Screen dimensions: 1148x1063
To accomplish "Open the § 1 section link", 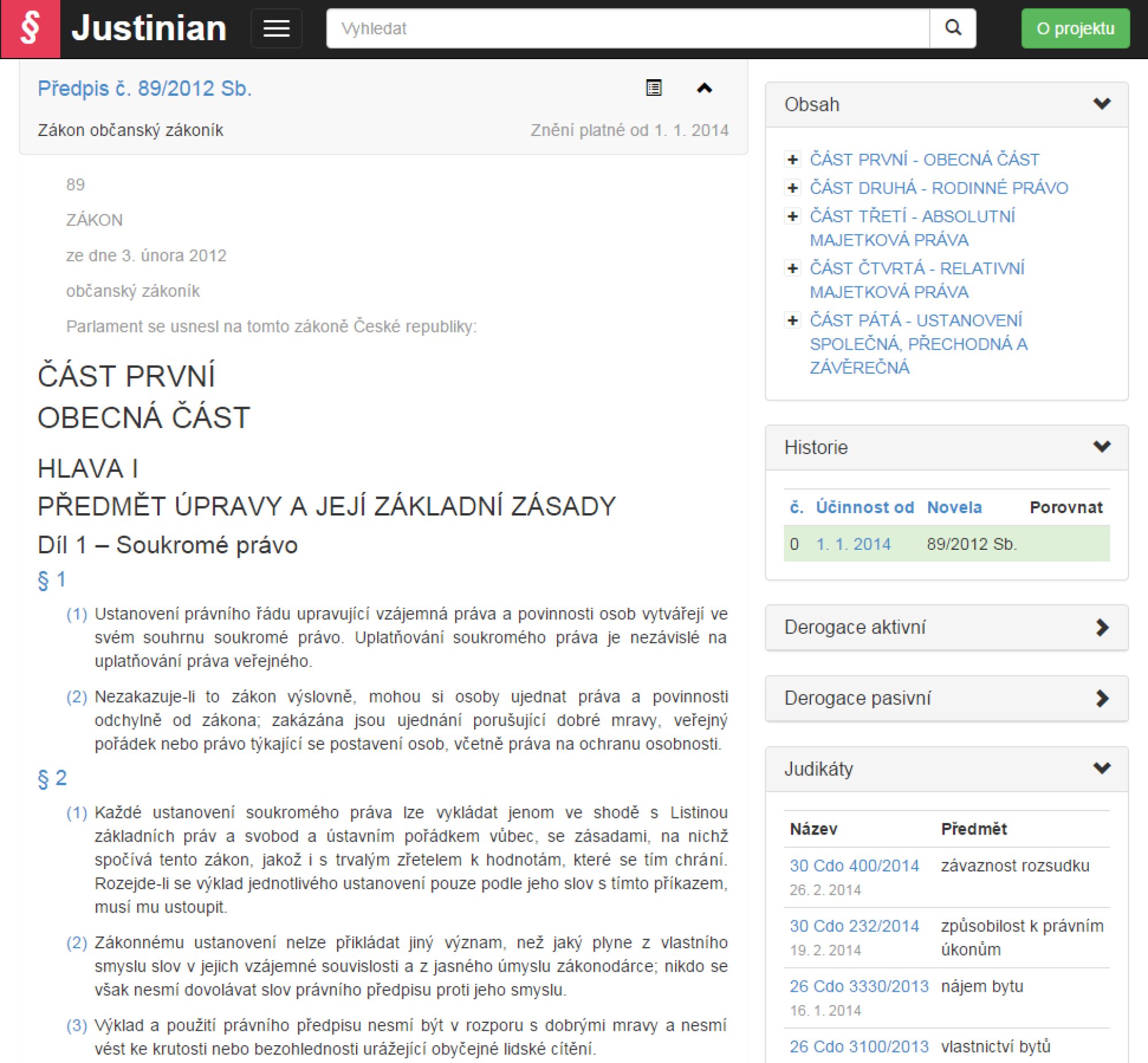I will pos(52,580).
